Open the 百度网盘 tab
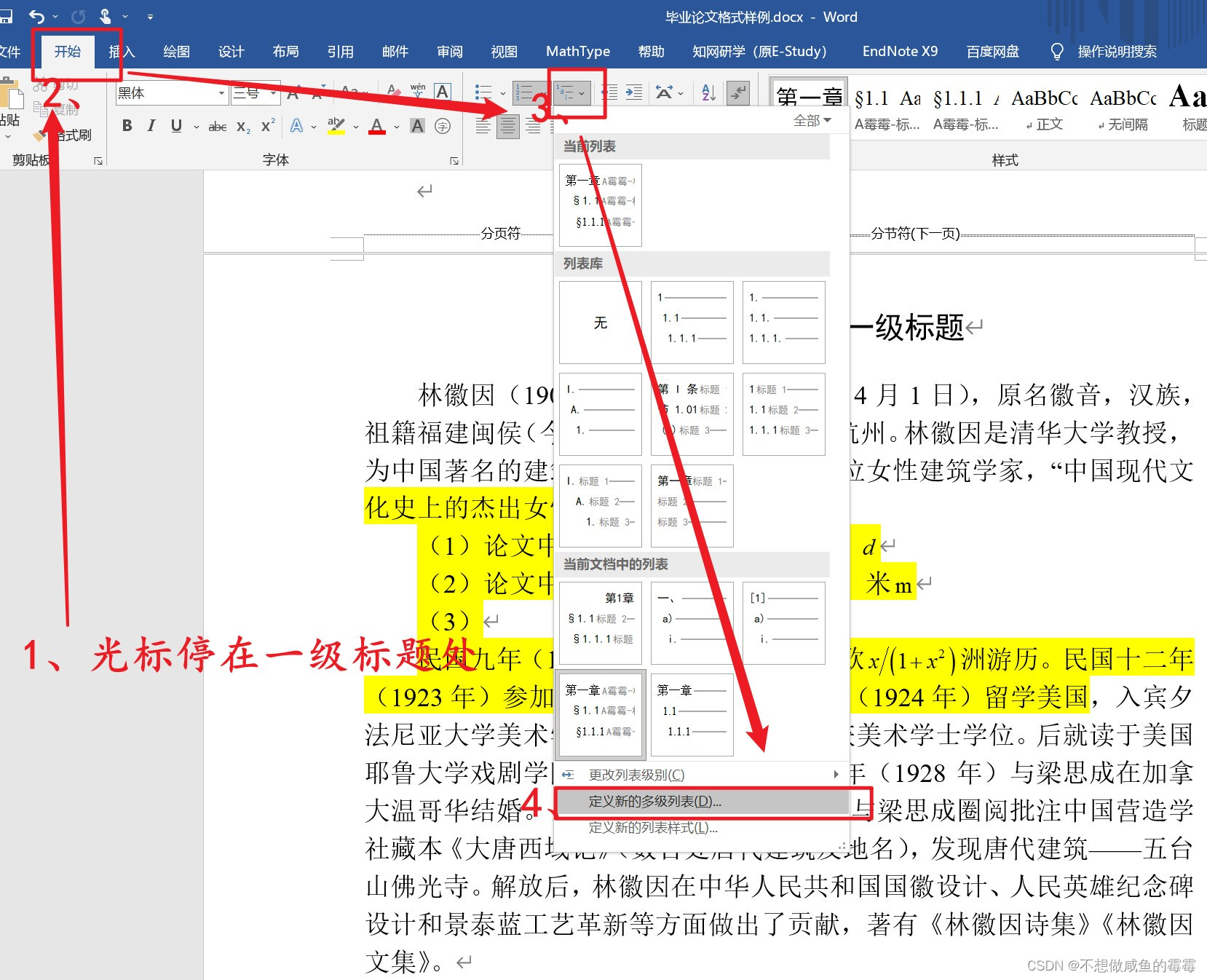Image resolution: width=1207 pixels, height=980 pixels. (x=993, y=52)
